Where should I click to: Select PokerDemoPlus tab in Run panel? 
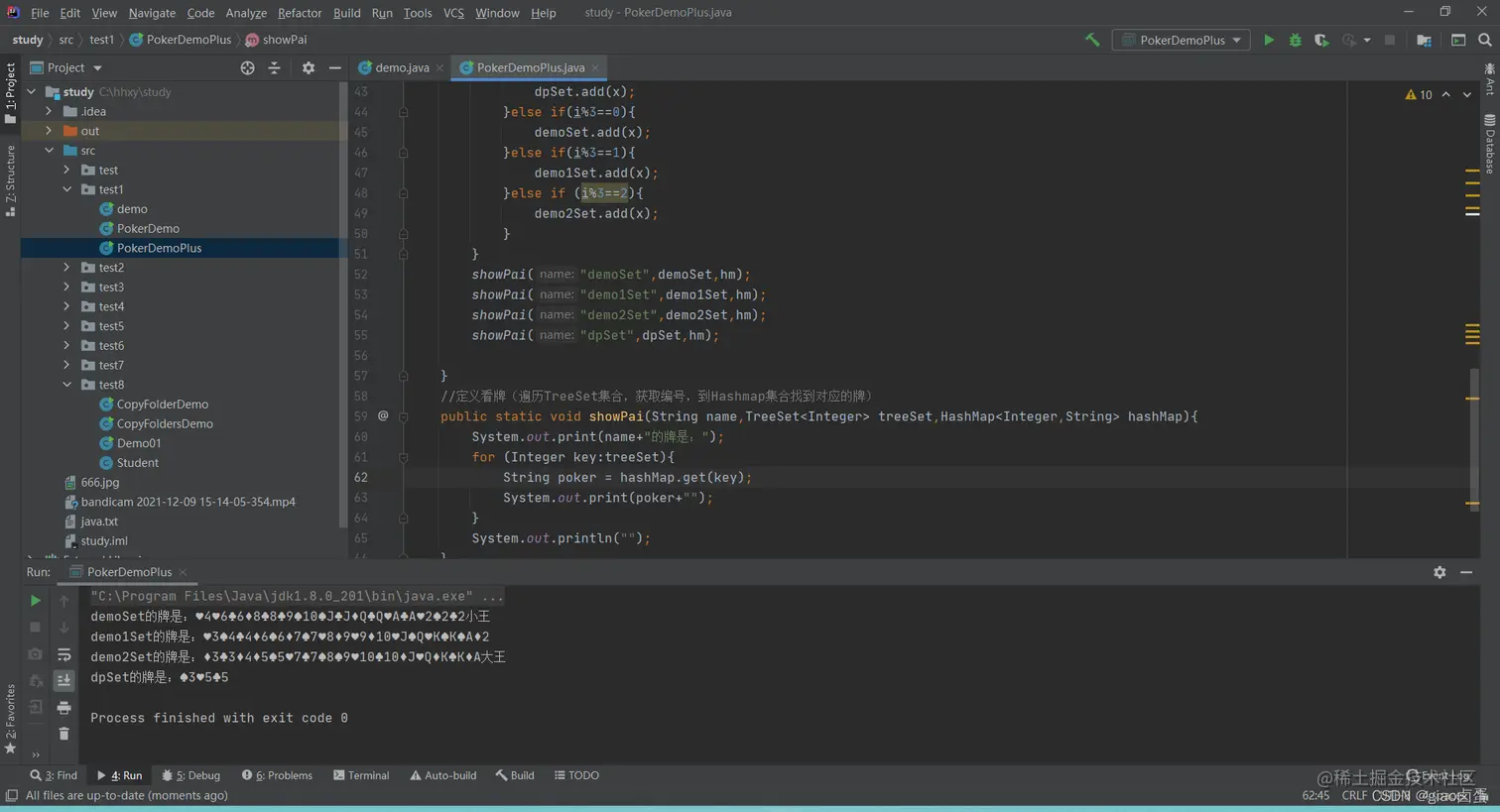click(129, 572)
